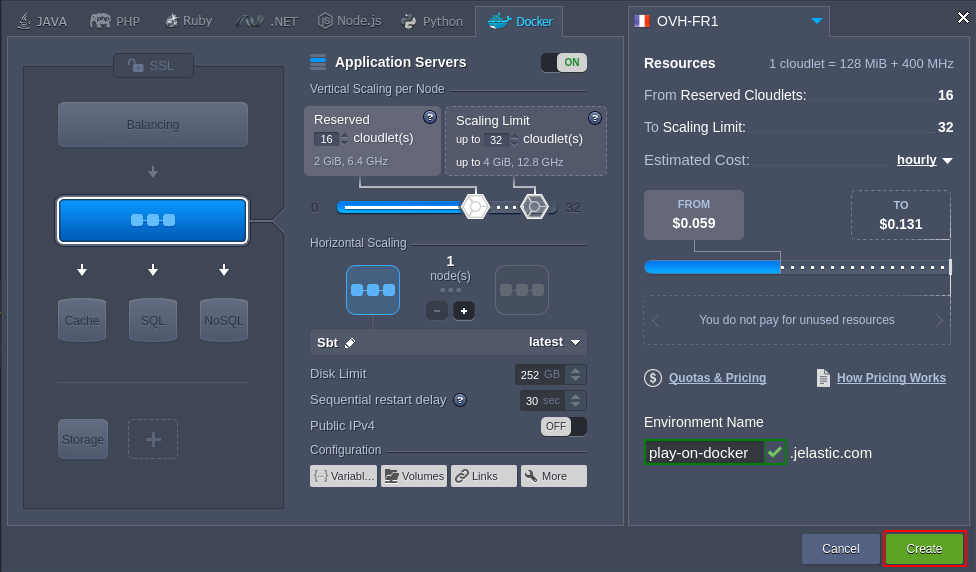
Task: Decrease node count with minus button
Action: tap(437, 311)
